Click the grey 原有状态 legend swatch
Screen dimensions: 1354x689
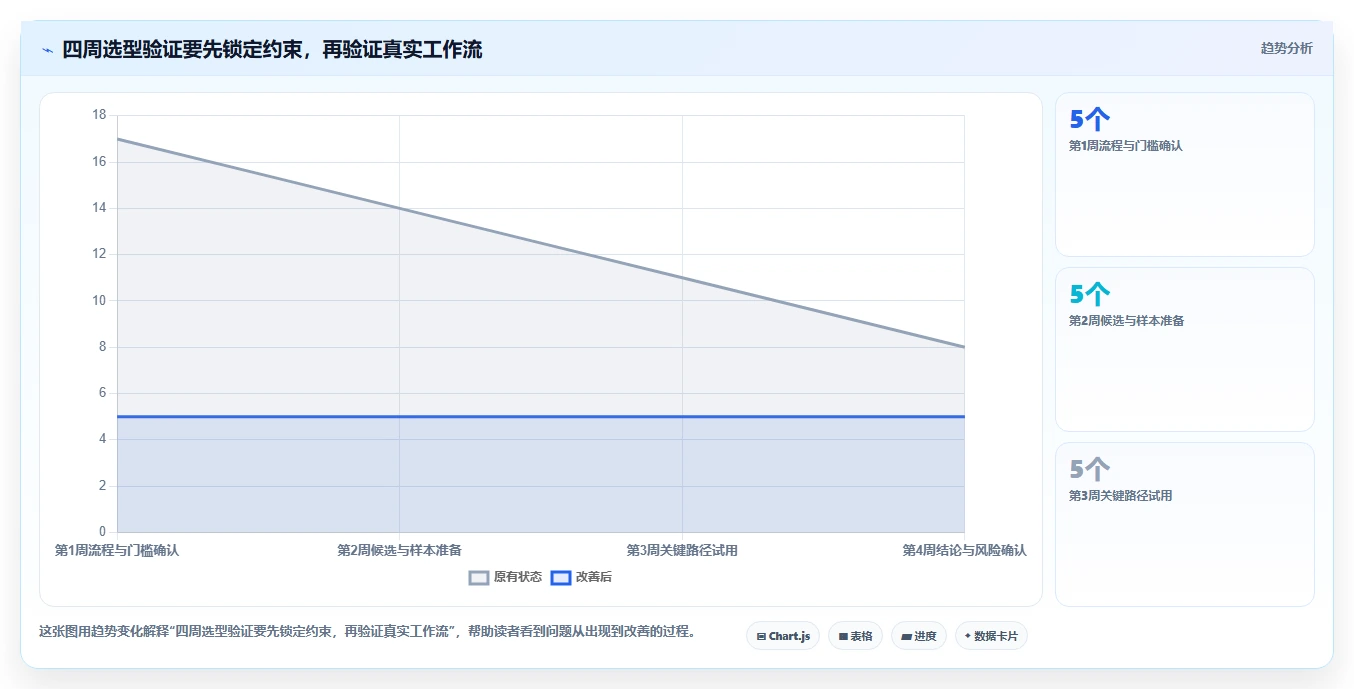click(x=479, y=577)
